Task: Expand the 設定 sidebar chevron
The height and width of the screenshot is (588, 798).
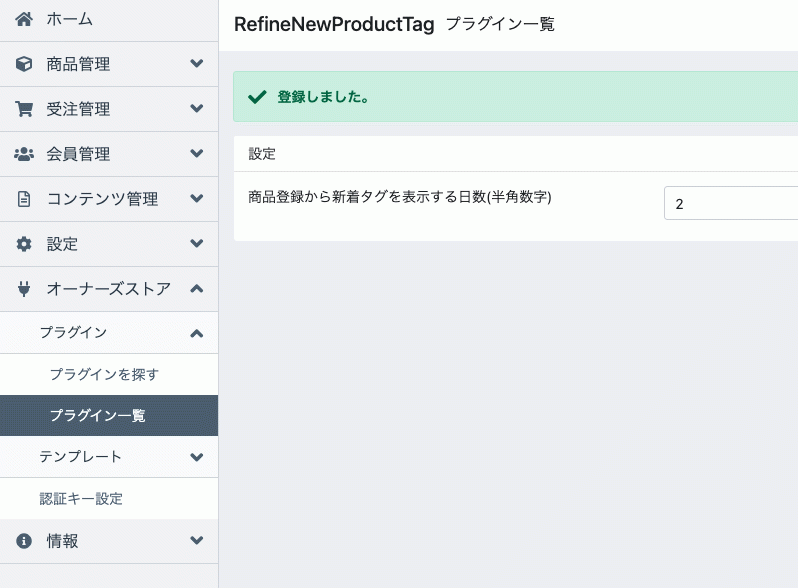Action: pos(196,243)
